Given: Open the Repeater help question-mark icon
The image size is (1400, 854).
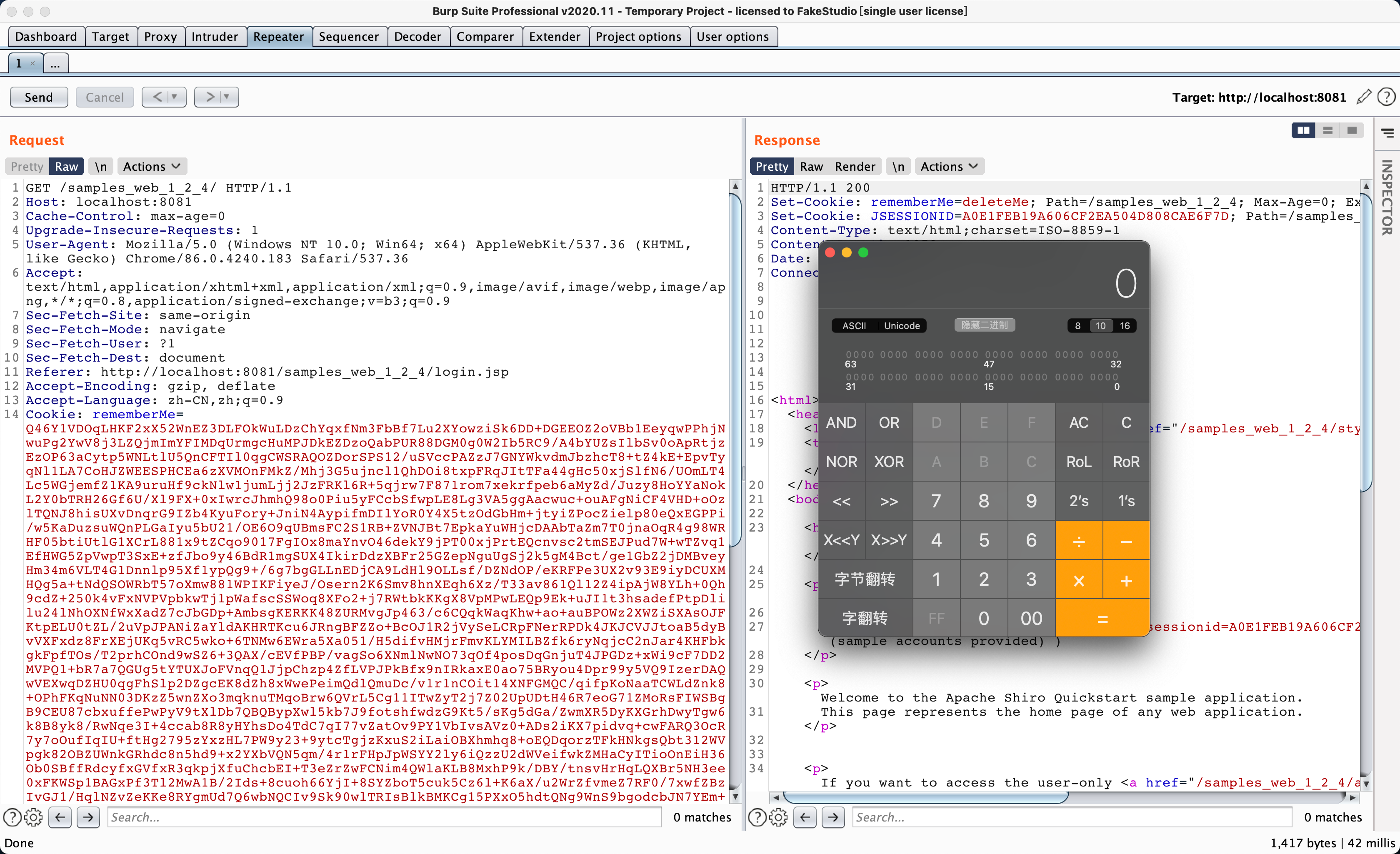Looking at the screenshot, I should point(1386,97).
